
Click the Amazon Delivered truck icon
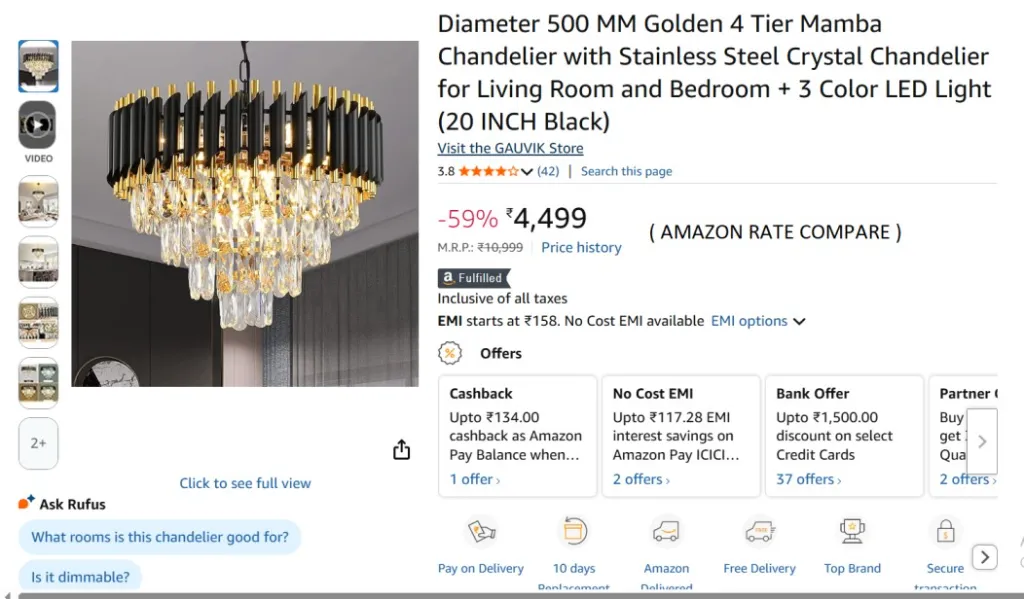[x=666, y=532]
